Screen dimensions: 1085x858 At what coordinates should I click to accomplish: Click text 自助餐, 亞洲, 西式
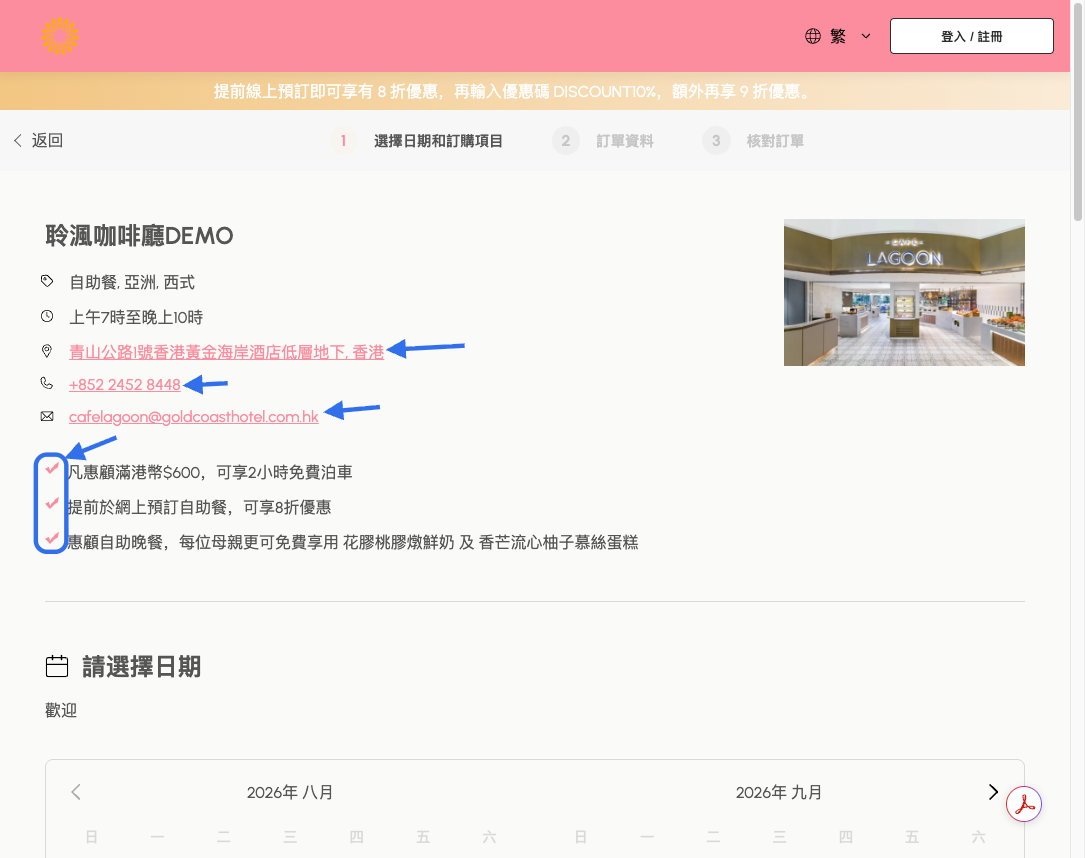[132, 282]
